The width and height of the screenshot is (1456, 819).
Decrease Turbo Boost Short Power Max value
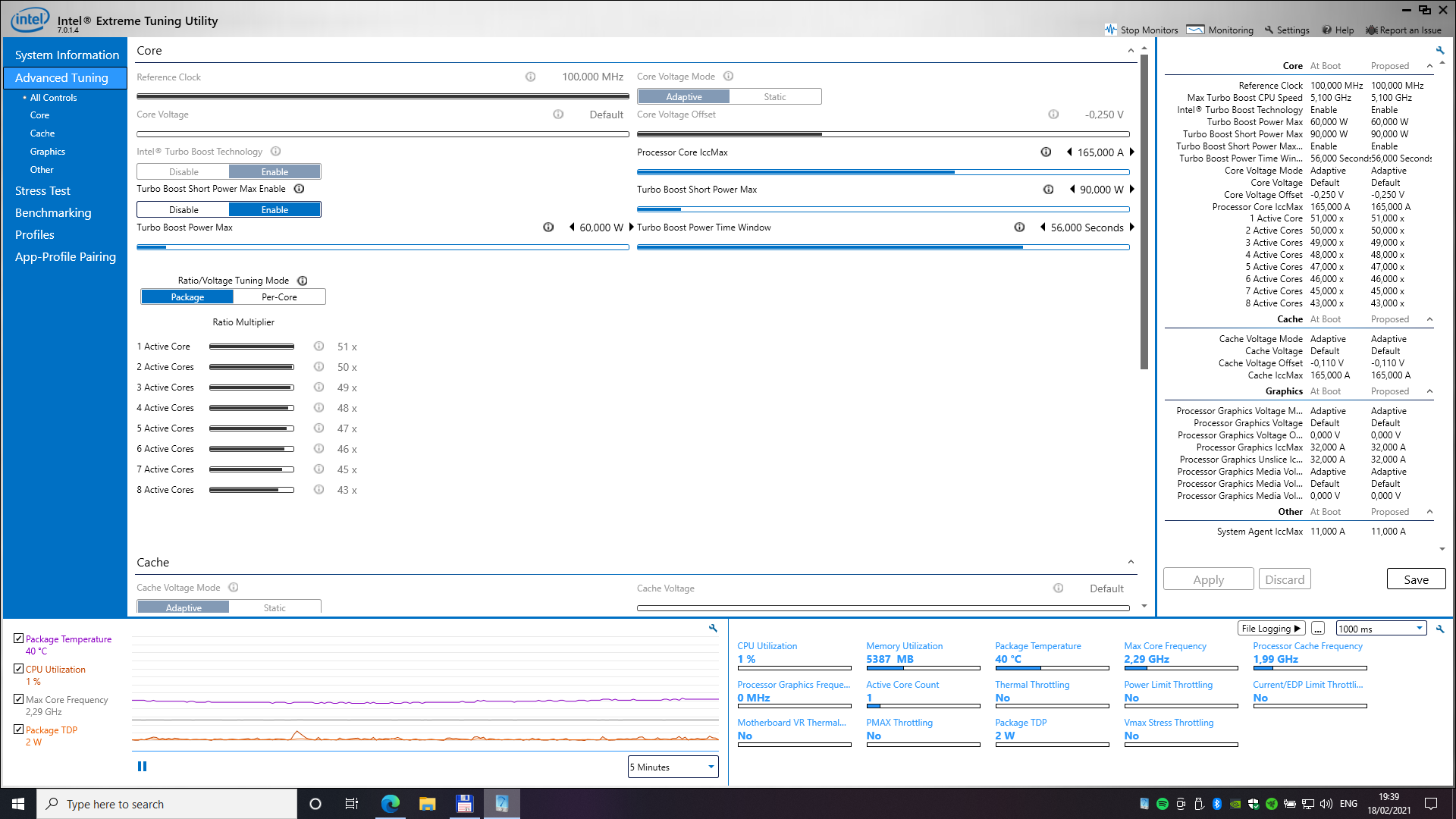pos(1072,190)
